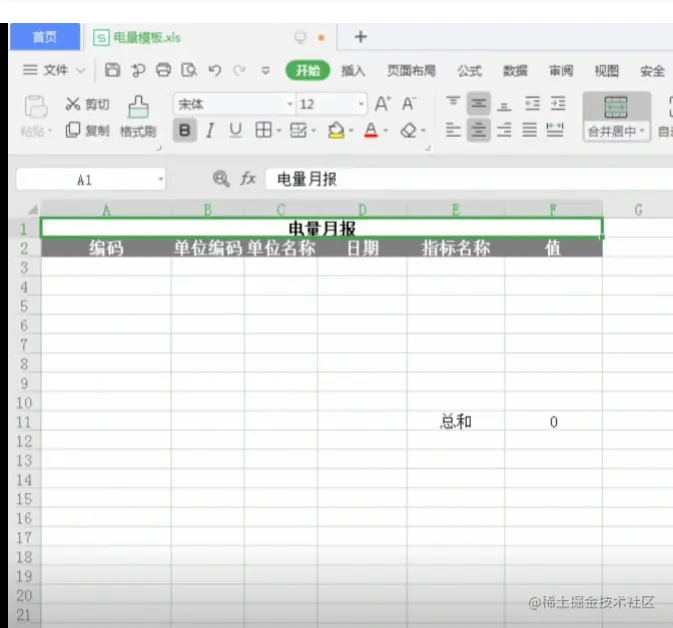This screenshot has width=673, height=628.
Task: Undo the last action
Action: point(215,70)
